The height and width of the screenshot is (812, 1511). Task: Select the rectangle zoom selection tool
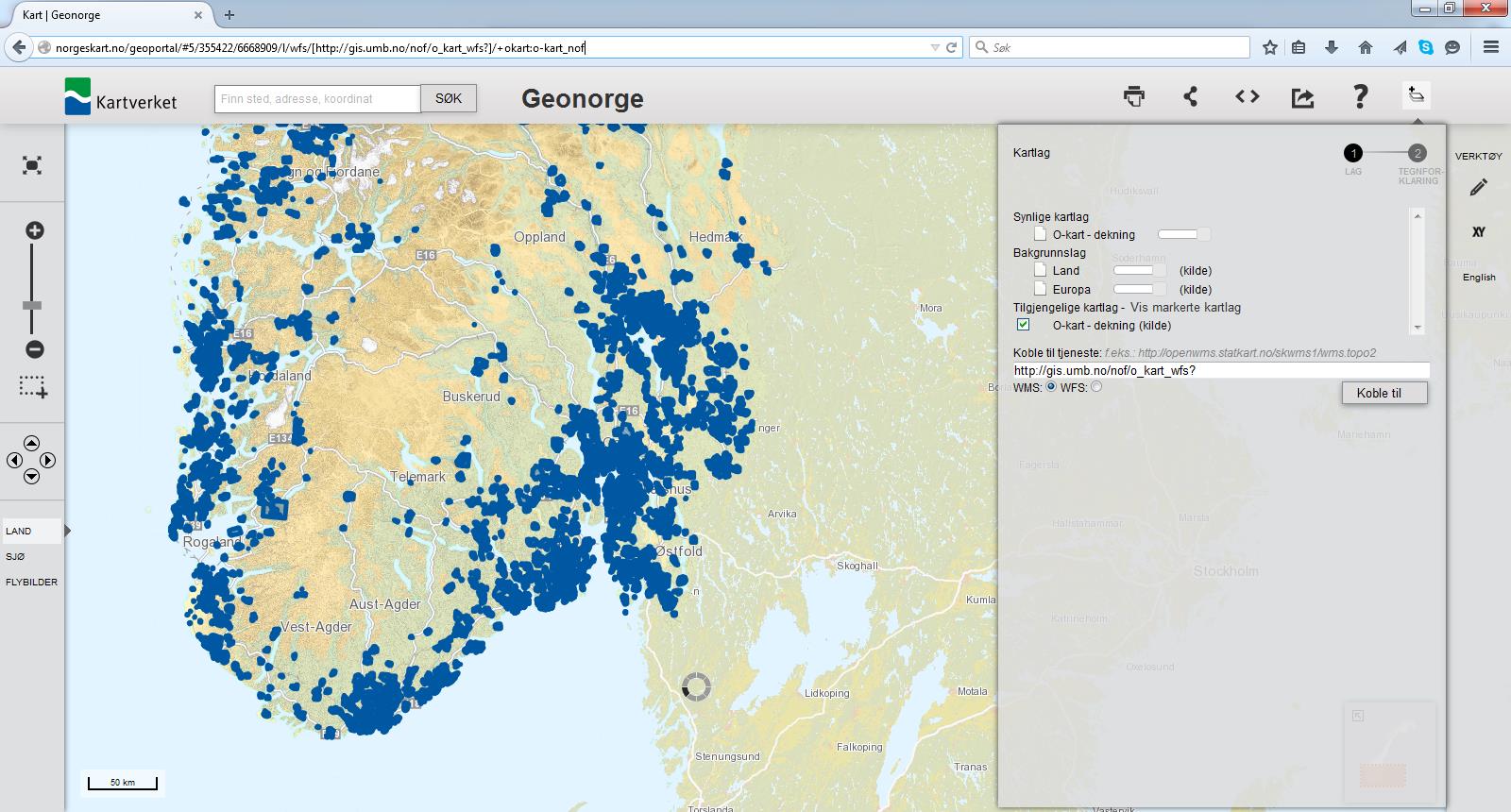pyautogui.click(x=33, y=387)
